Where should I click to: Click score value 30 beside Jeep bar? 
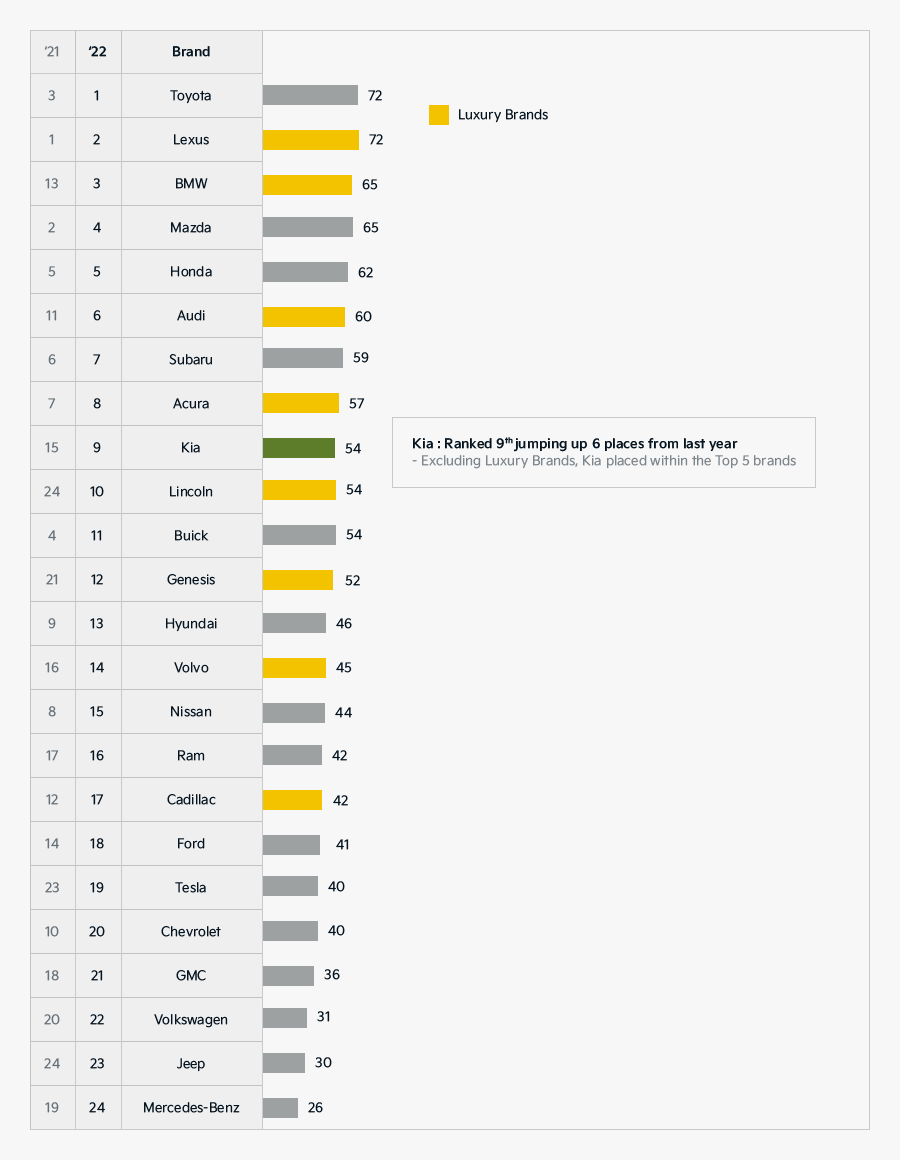pos(323,1062)
